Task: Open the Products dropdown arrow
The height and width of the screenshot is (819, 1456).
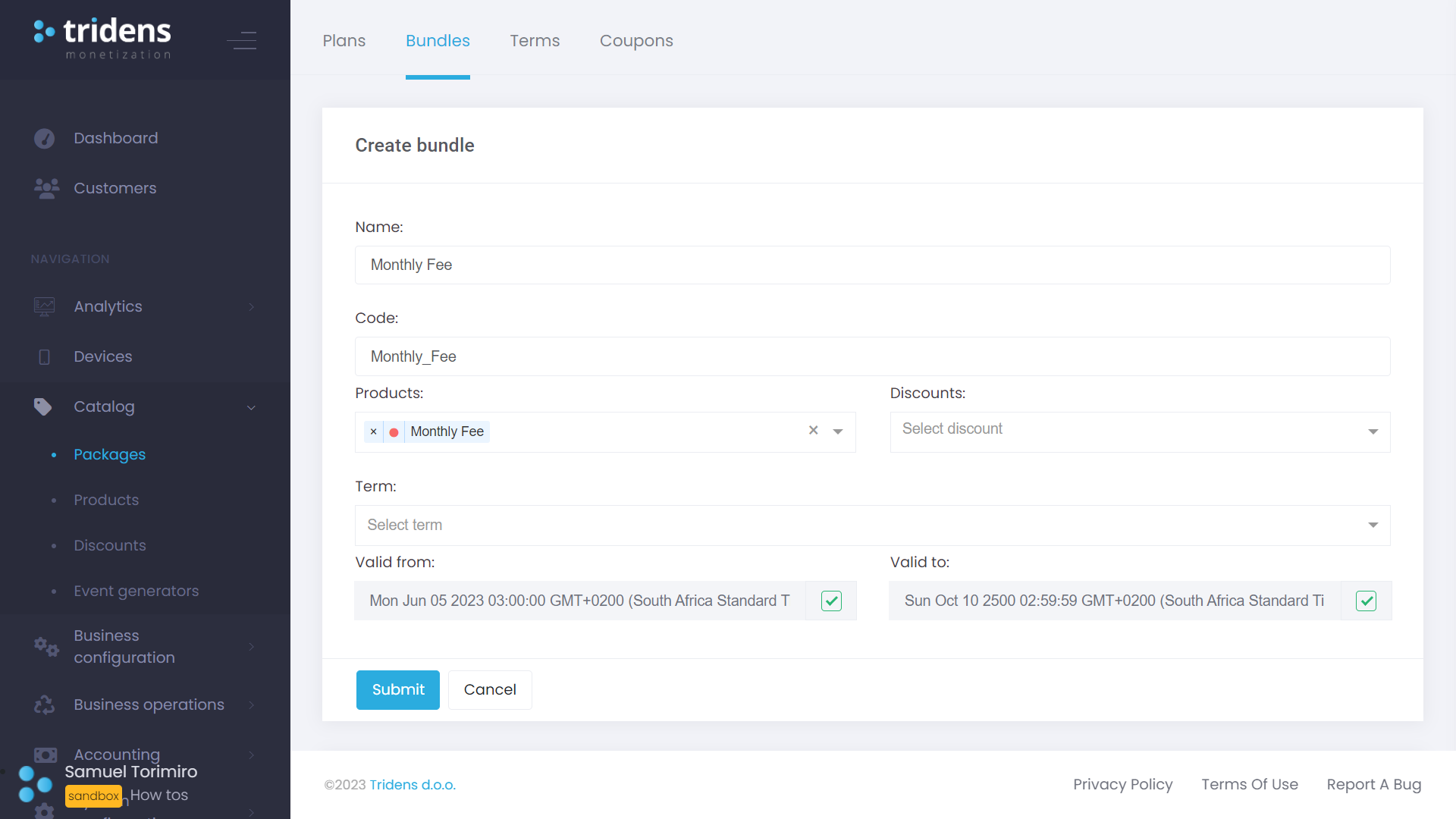Action: point(838,431)
